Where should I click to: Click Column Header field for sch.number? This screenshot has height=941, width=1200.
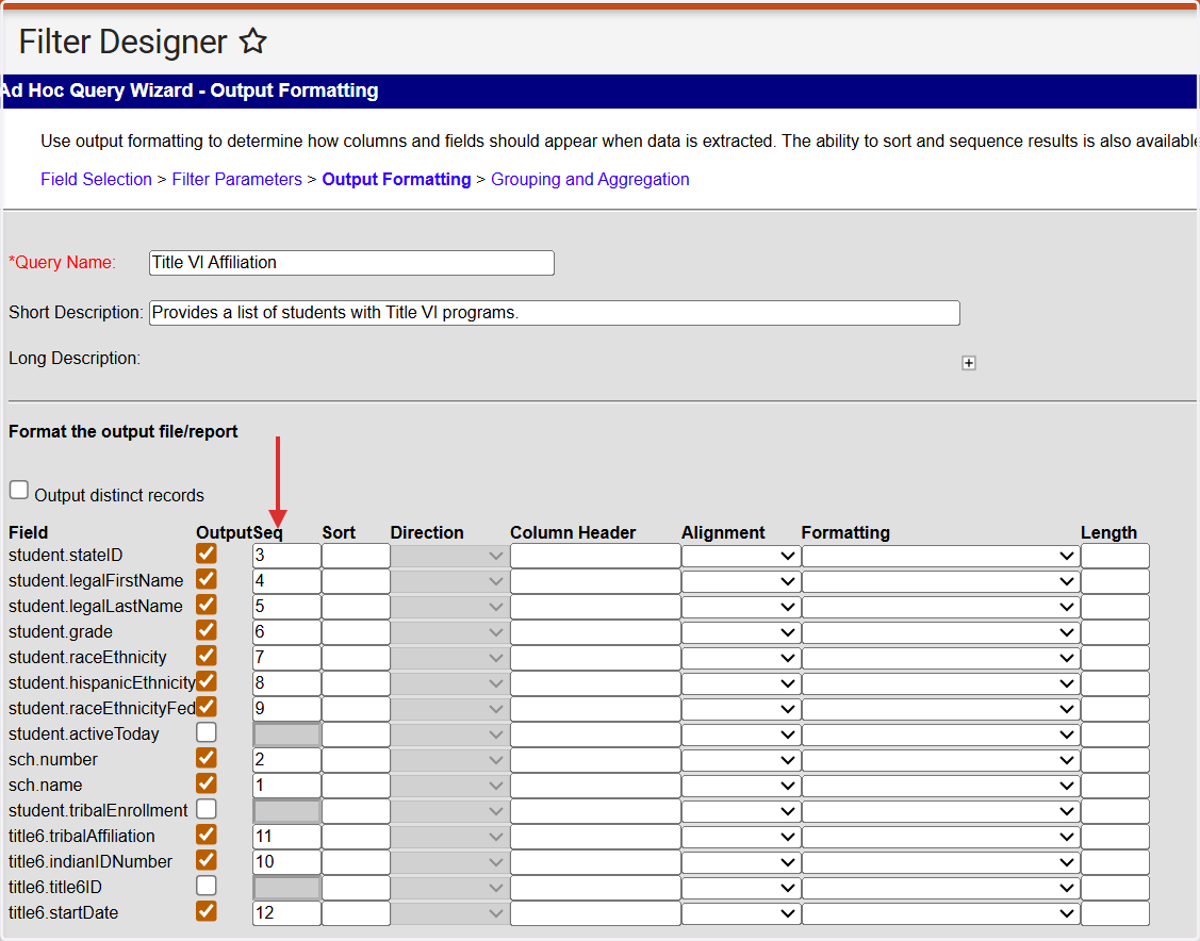coord(595,760)
